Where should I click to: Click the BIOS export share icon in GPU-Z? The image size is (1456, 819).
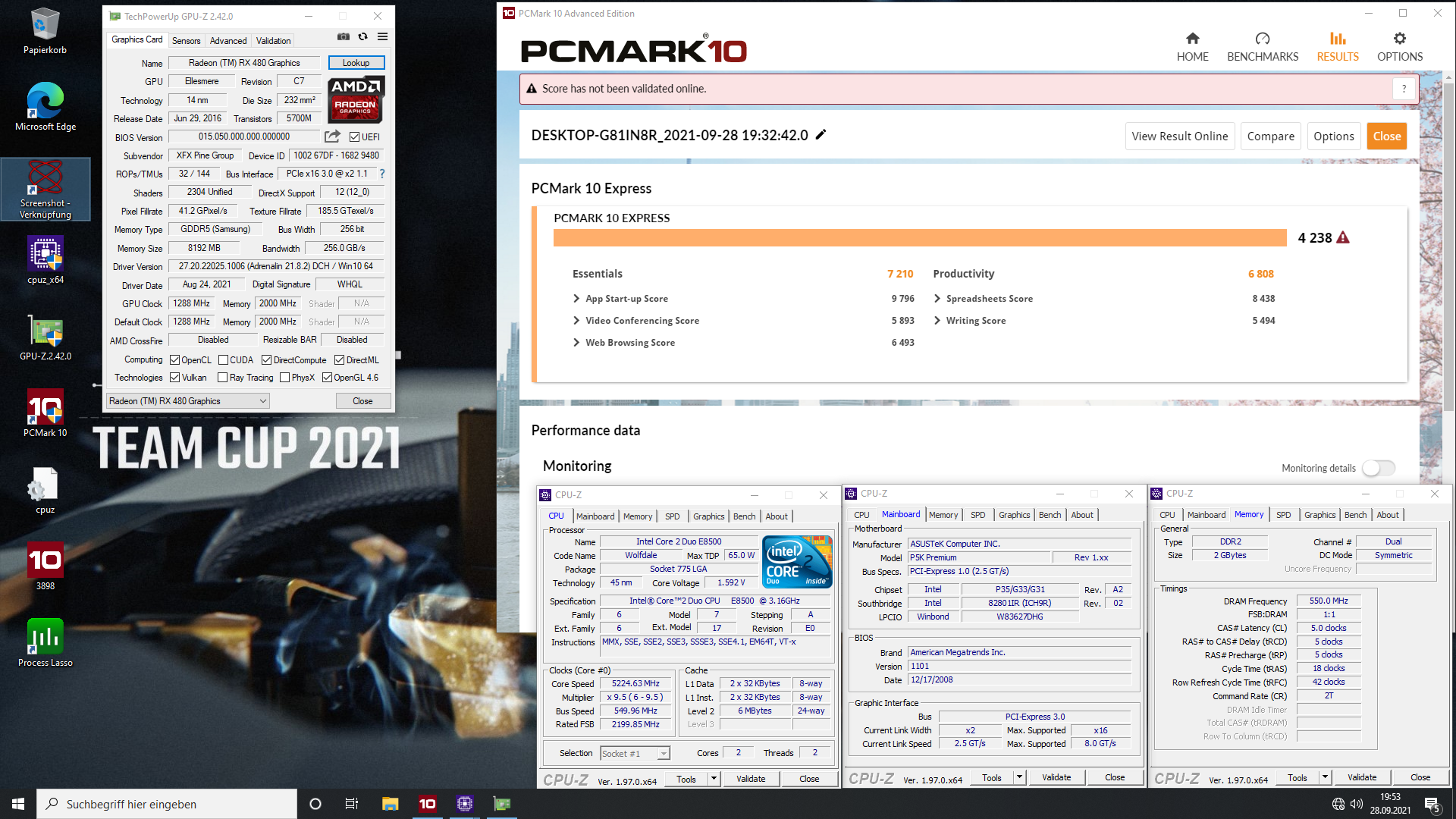pyautogui.click(x=333, y=136)
